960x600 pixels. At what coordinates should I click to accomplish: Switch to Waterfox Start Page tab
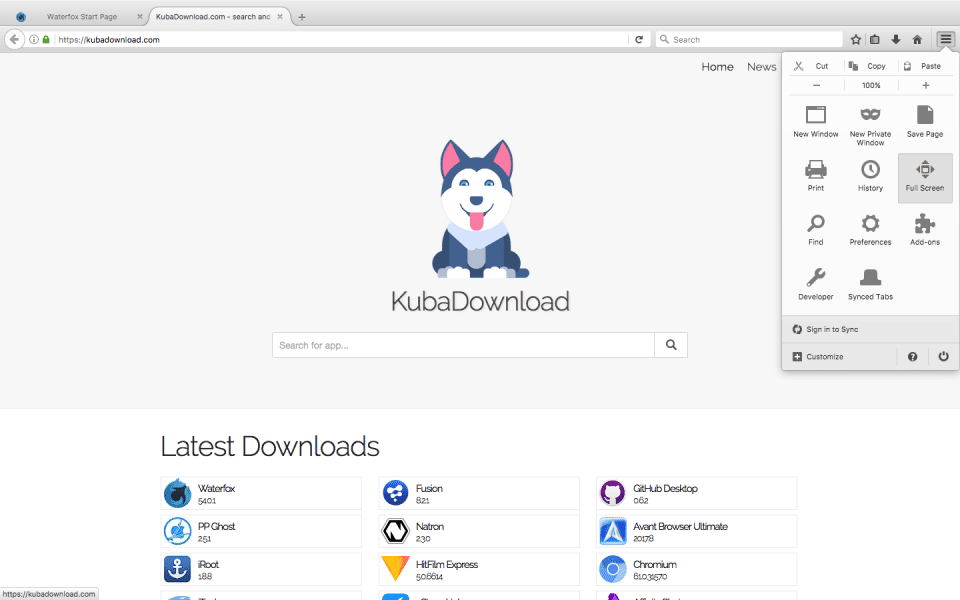click(81, 17)
